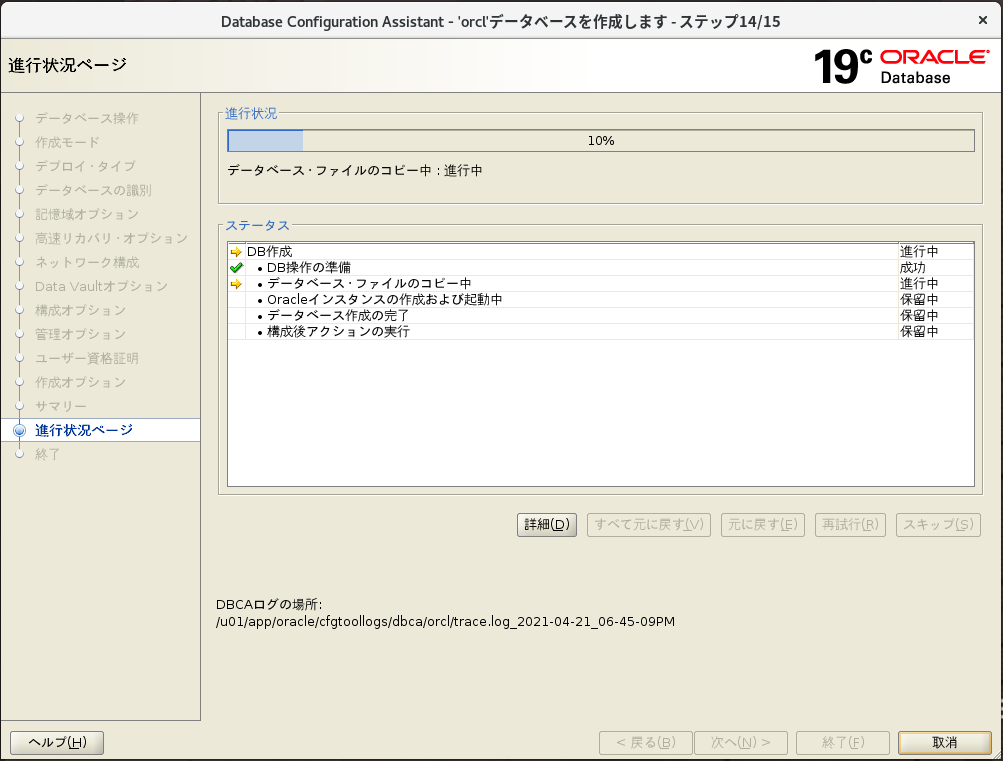The height and width of the screenshot is (761, 1003).
Task: Open ヘルプ(H) help
Action: click(57, 742)
